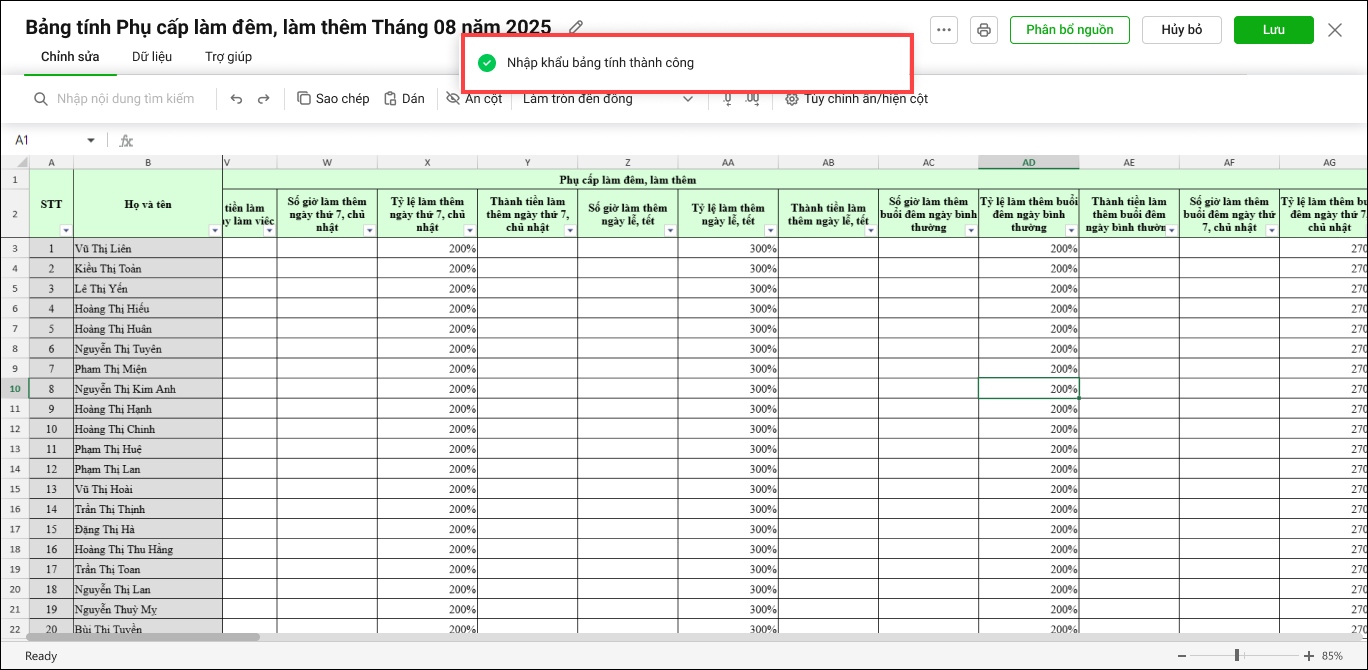Click the Sao chép copy icon
This screenshot has height=670, width=1368.
[304, 99]
